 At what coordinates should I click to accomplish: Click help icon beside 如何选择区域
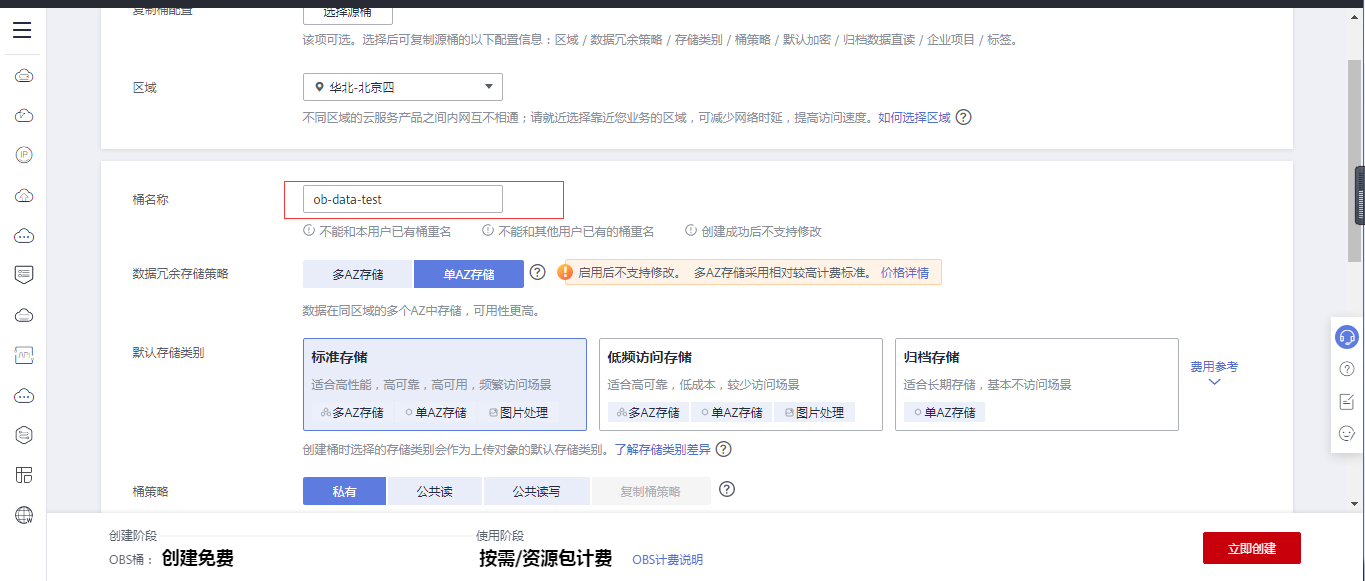964,117
